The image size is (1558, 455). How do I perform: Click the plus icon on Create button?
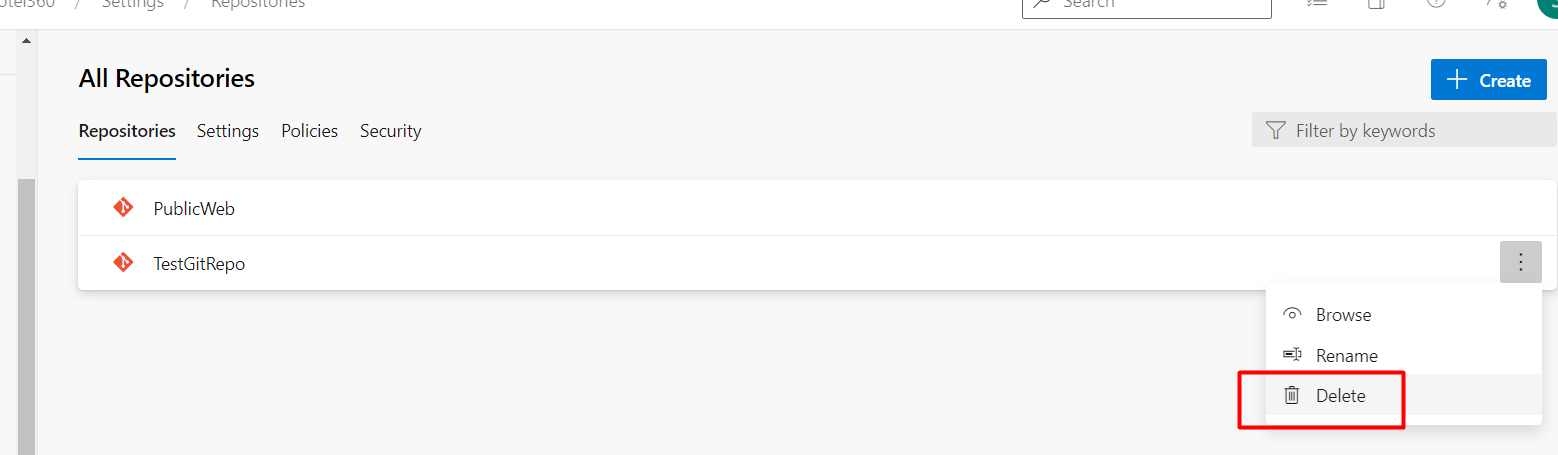[1458, 80]
